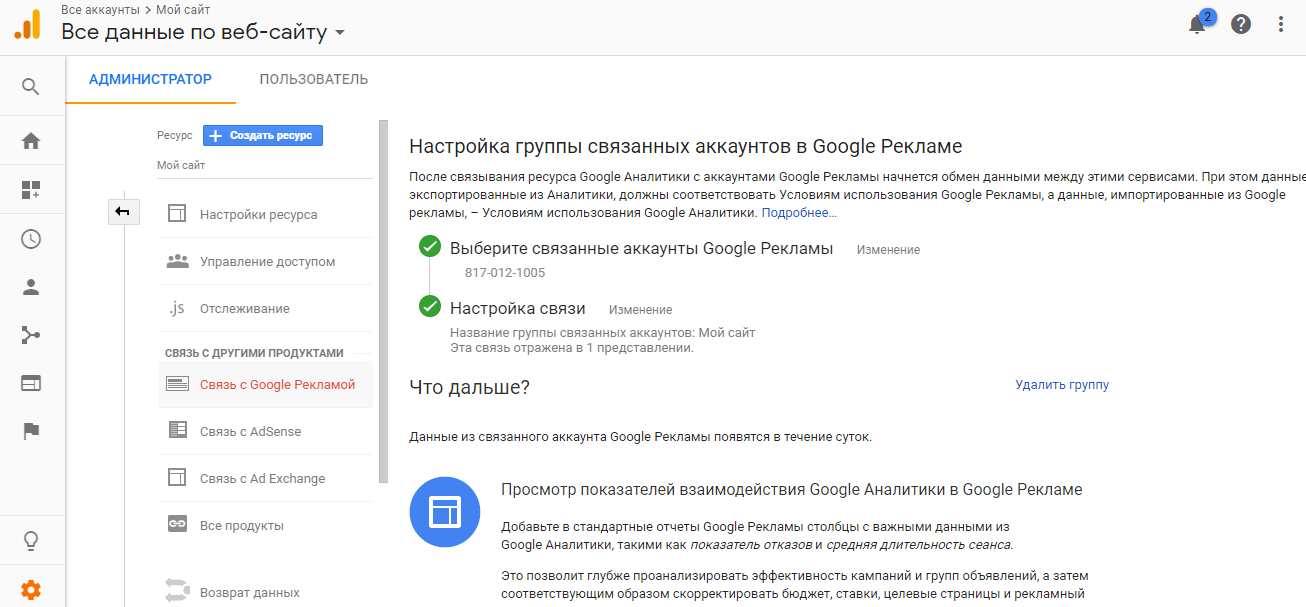1306x607 pixels.
Task: Open Realtime reports clock icon
Action: click(x=31, y=239)
